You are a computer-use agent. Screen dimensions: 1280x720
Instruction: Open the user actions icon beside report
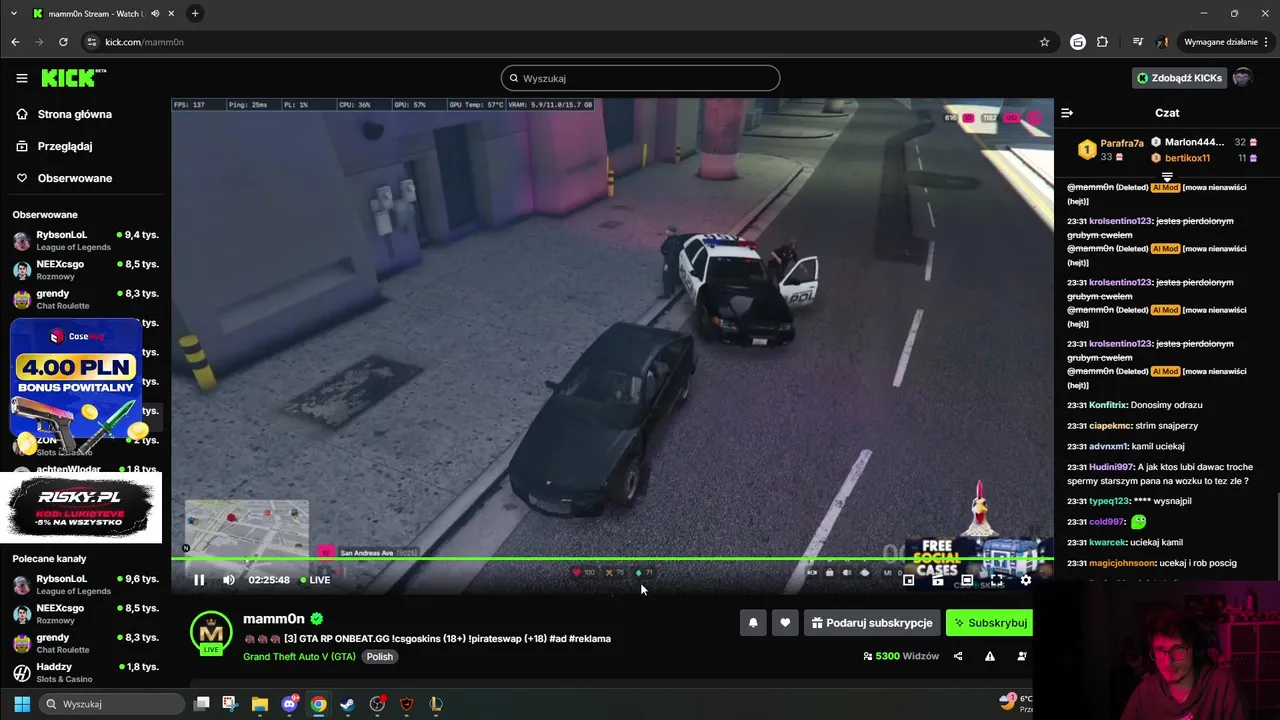point(1022,656)
